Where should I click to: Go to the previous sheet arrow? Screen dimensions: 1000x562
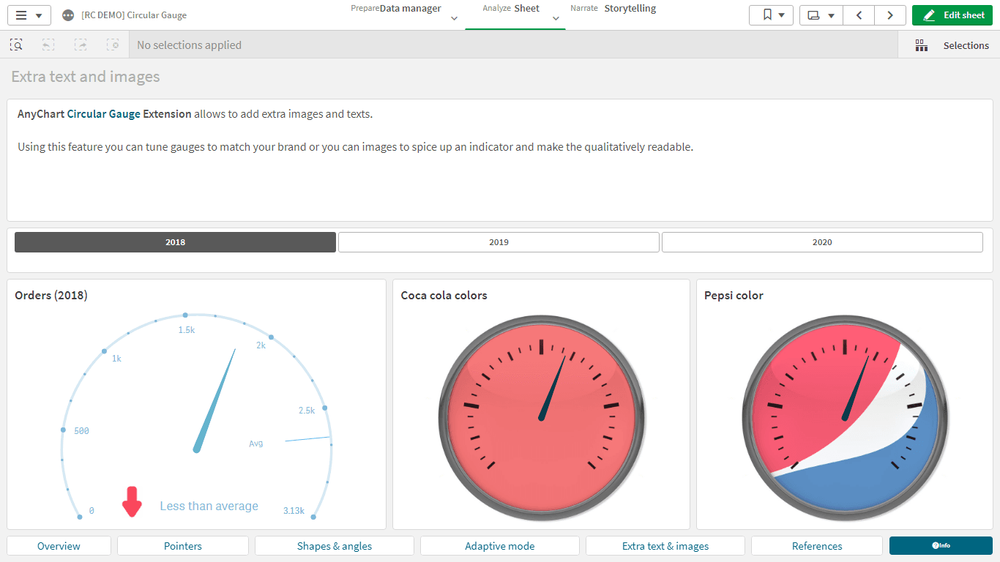coord(859,15)
